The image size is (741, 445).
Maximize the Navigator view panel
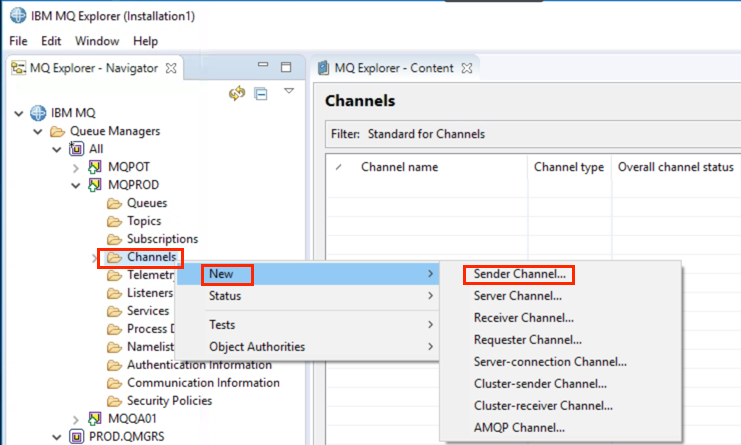[x=286, y=67]
